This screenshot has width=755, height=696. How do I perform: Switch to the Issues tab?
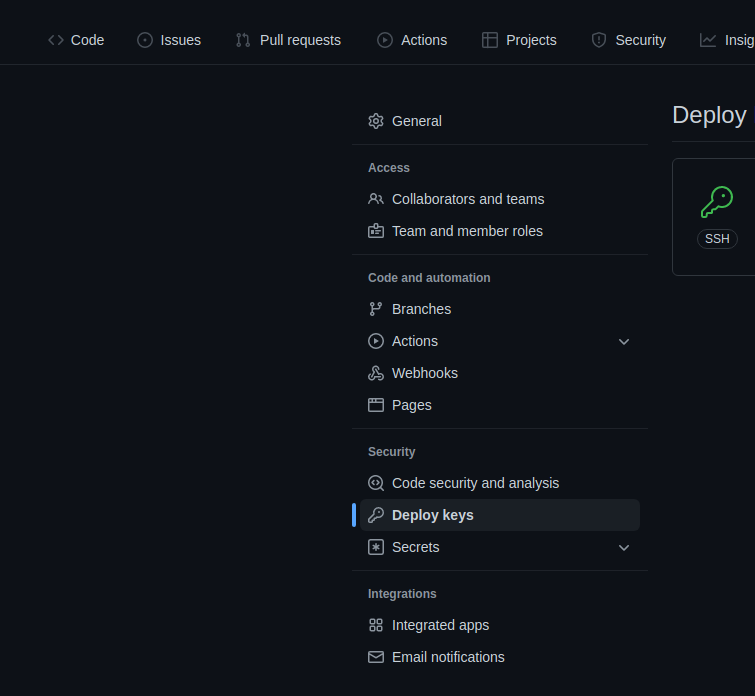(x=169, y=40)
